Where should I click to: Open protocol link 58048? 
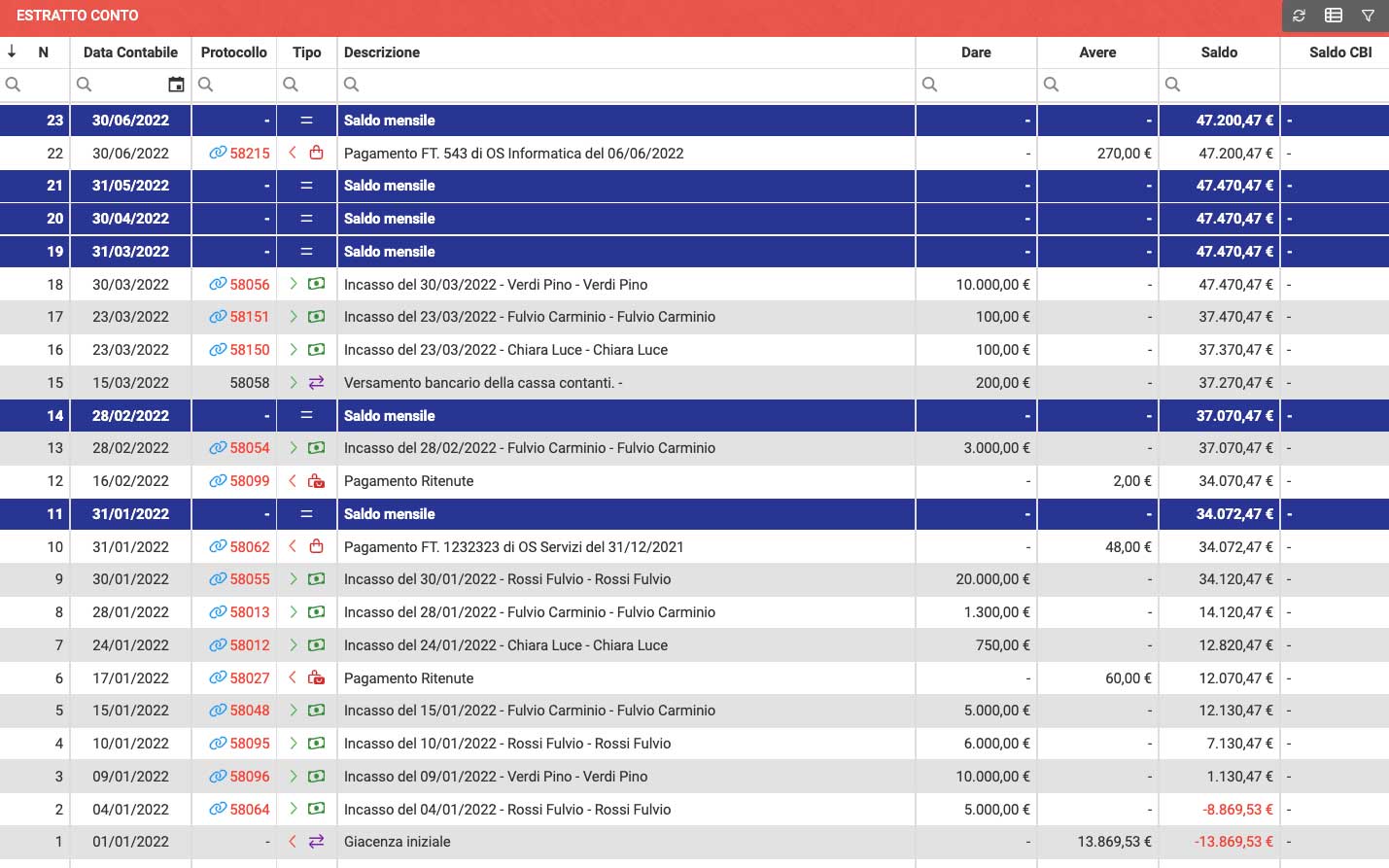250,711
